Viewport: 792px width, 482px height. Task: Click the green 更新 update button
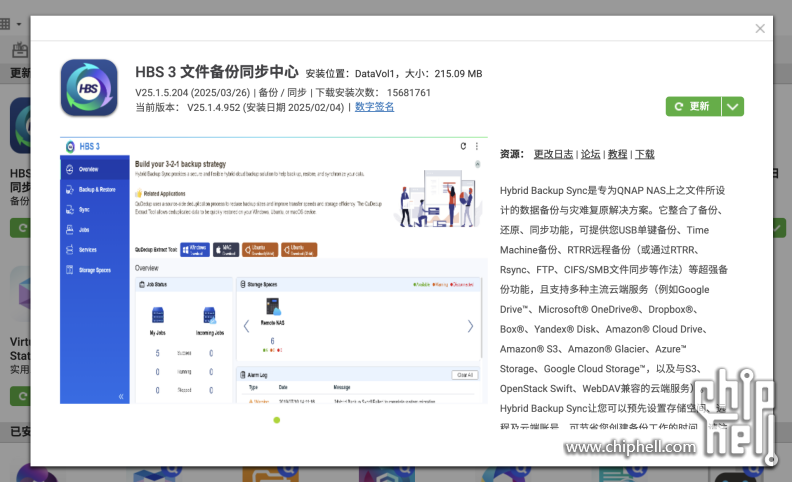click(693, 107)
